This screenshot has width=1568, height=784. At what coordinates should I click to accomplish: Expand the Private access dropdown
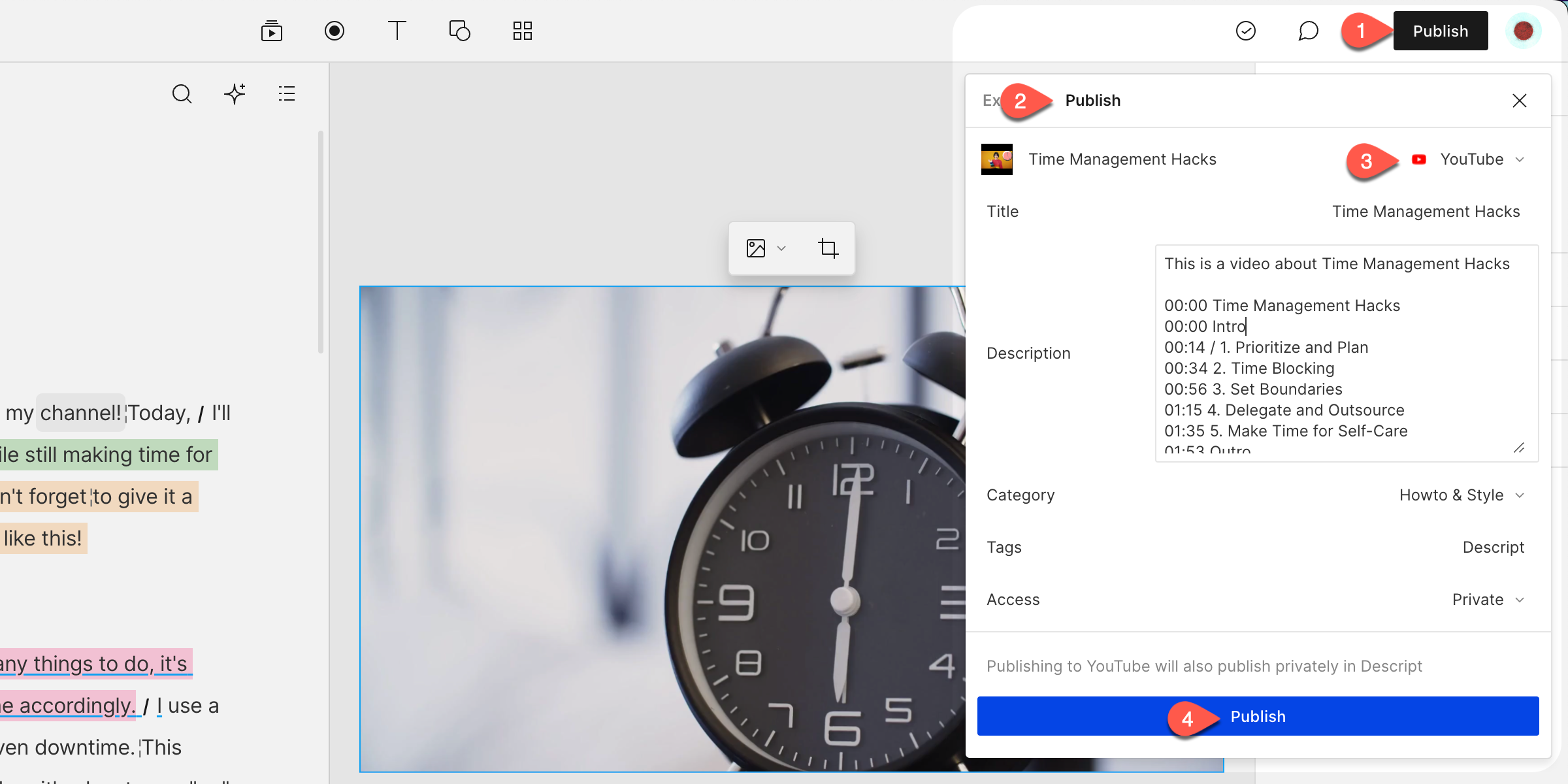point(1488,600)
